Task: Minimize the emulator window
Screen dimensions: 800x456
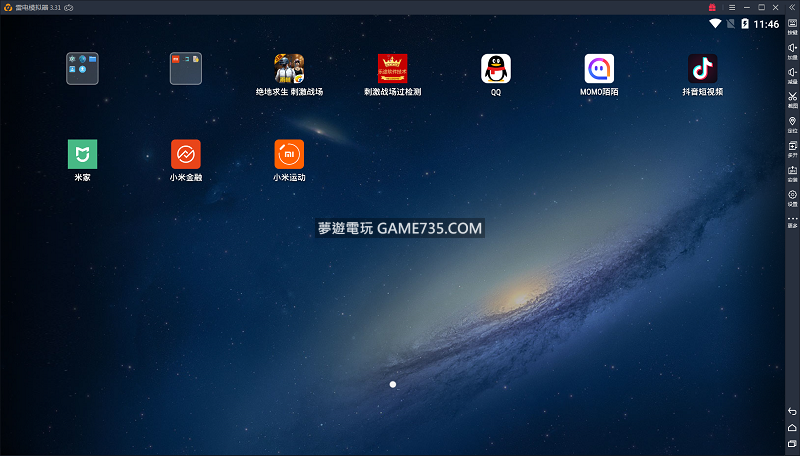Action: (747, 8)
